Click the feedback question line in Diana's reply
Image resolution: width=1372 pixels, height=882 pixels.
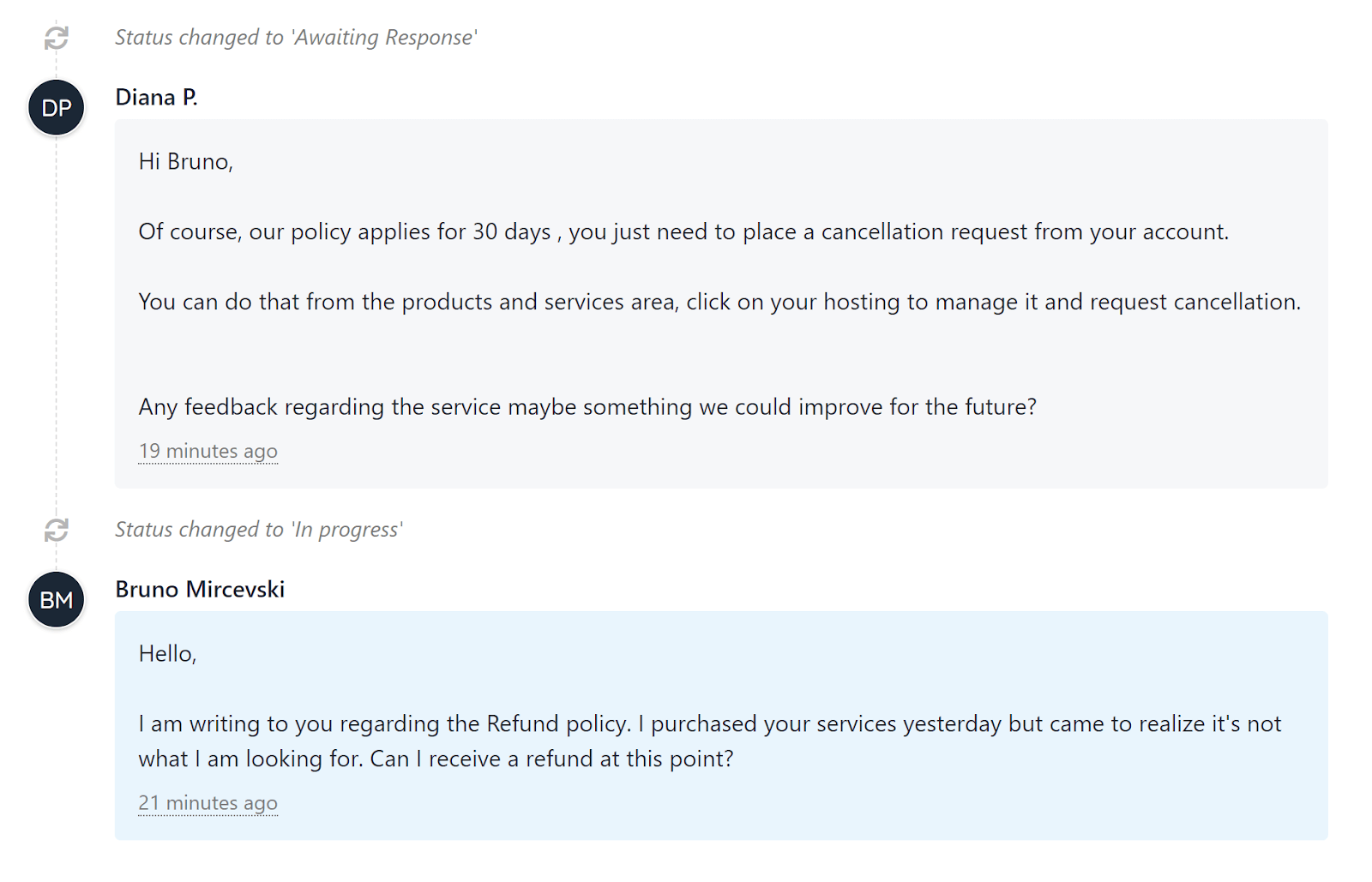[x=587, y=407]
